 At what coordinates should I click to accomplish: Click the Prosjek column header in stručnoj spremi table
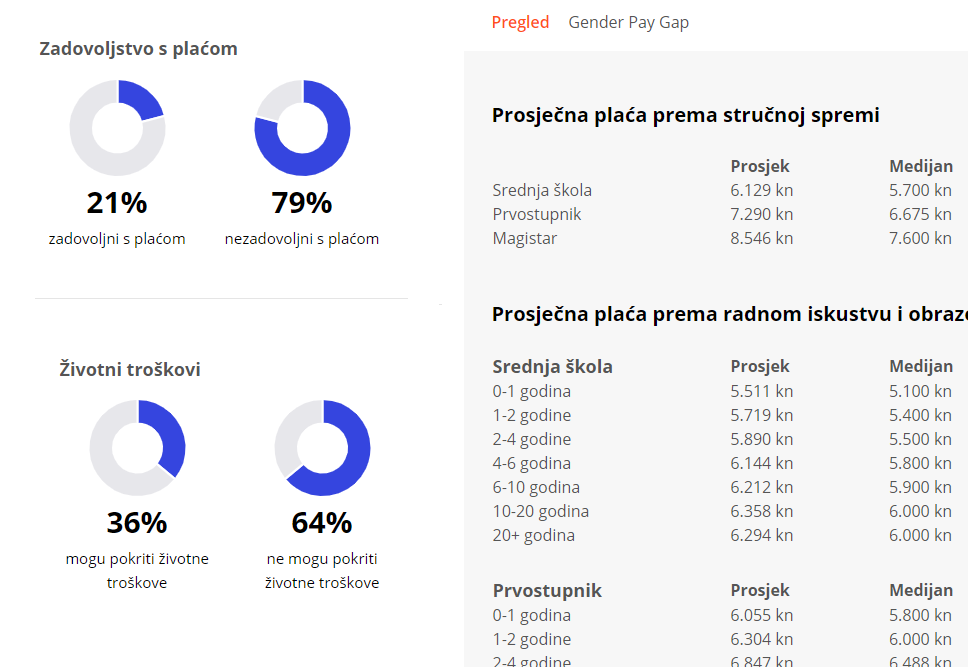tap(760, 166)
